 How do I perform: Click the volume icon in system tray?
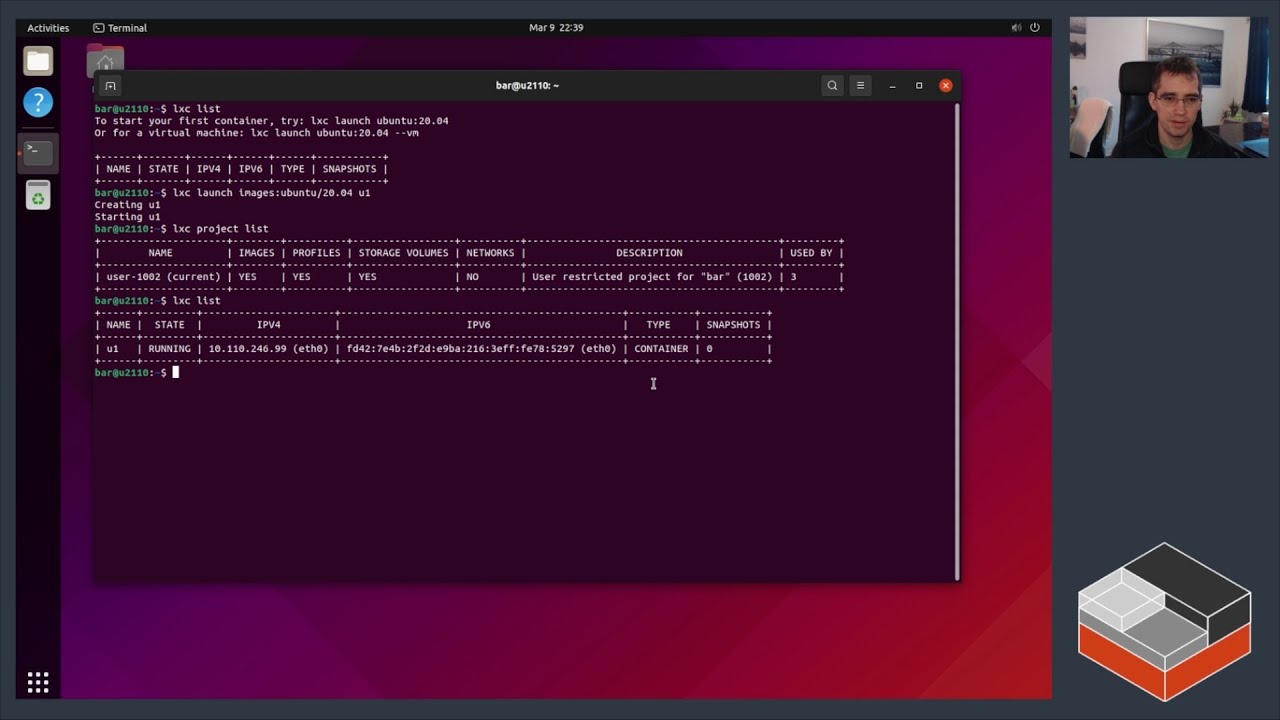(1016, 28)
